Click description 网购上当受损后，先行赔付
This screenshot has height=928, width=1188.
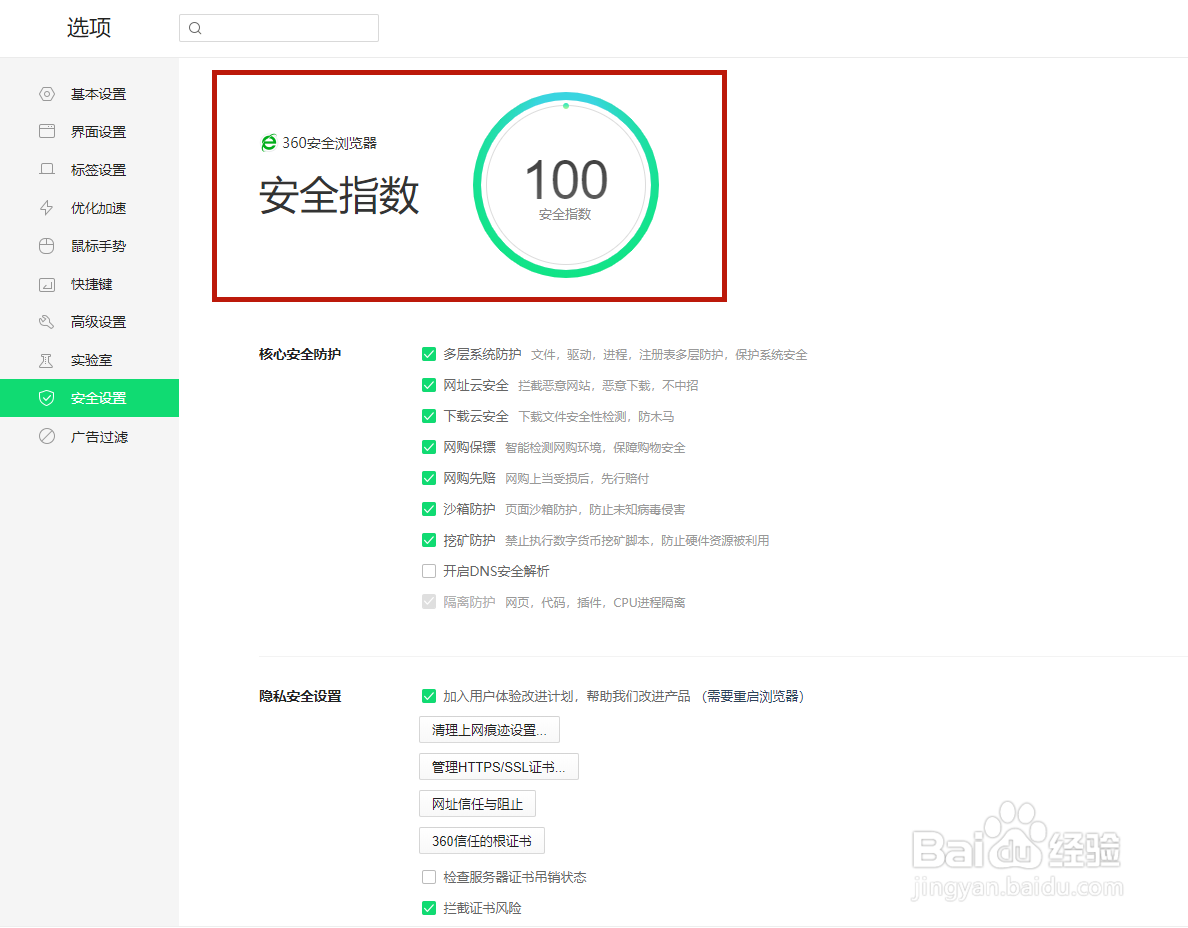click(x=577, y=479)
